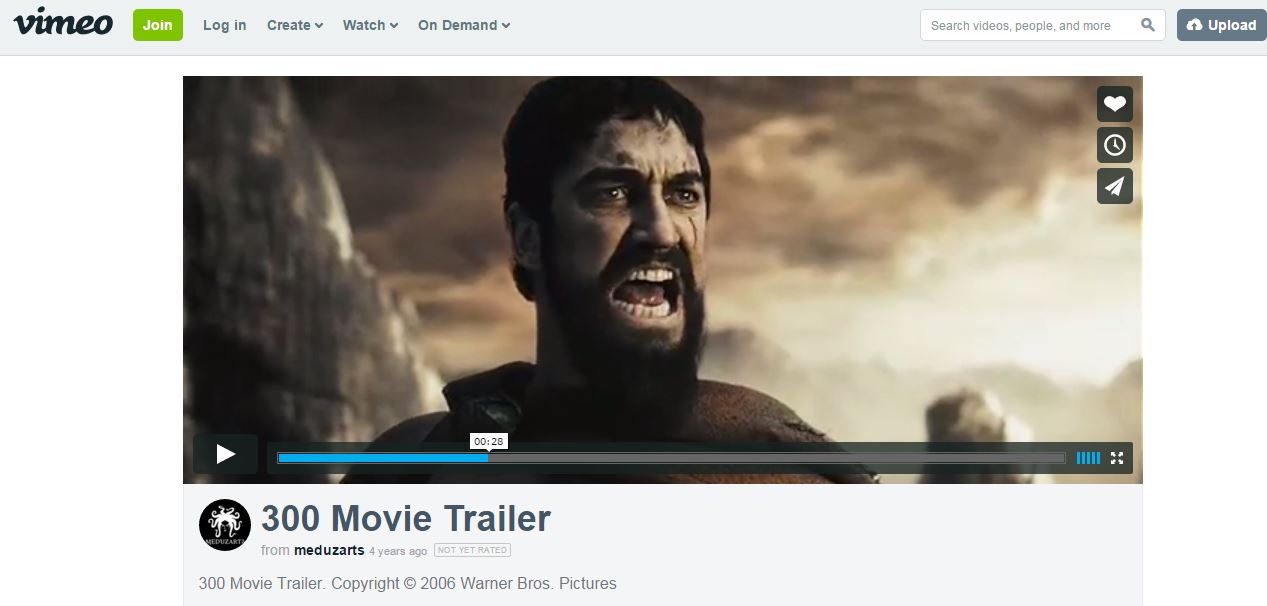Seek in the video progress bar
Viewport: 1267px width, 606px height.
click(x=671, y=458)
